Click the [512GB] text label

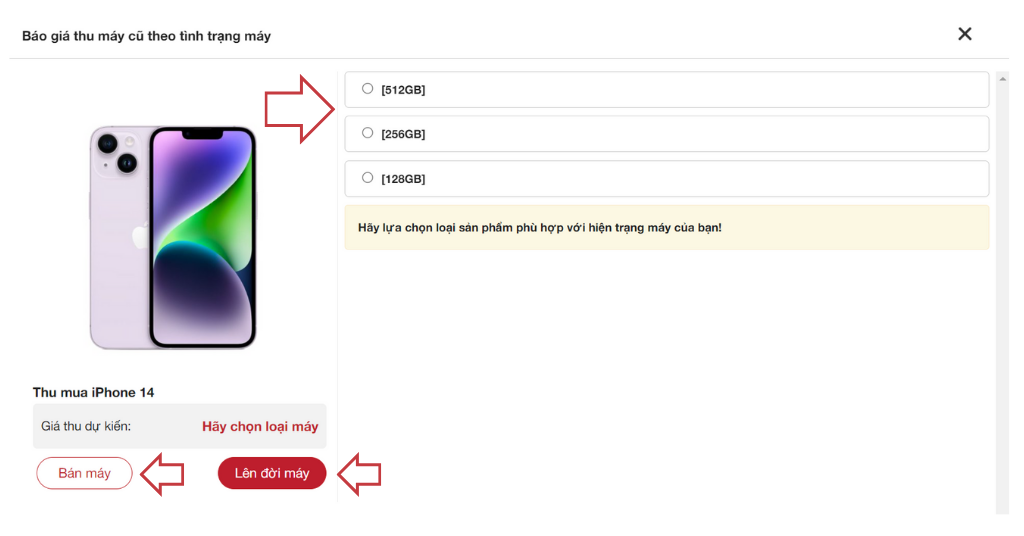(x=403, y=90)
